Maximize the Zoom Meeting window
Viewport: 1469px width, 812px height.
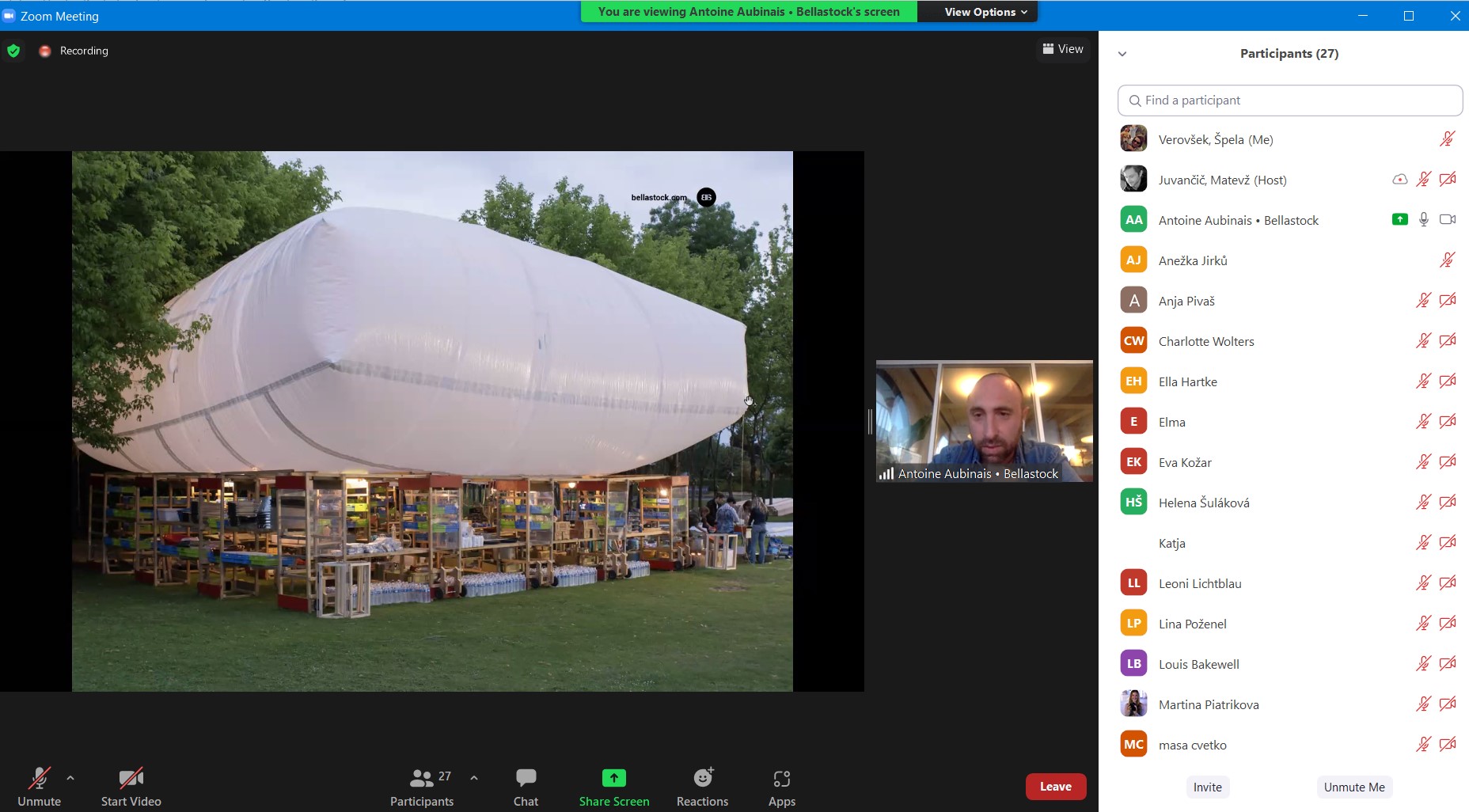[x=1408, y=16]
